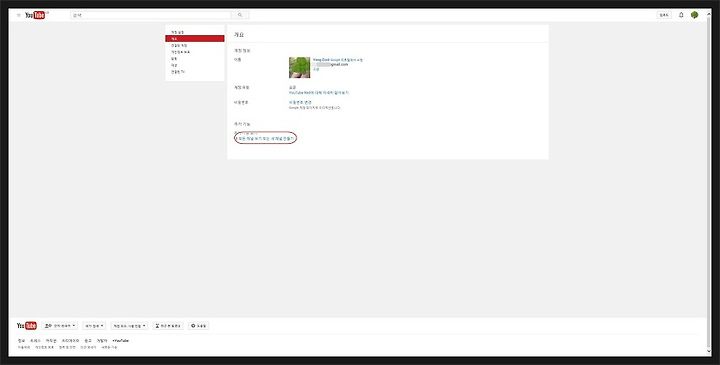Focus the YouTube search input field
Screen dimensions: 720x365
pos(151,15)
